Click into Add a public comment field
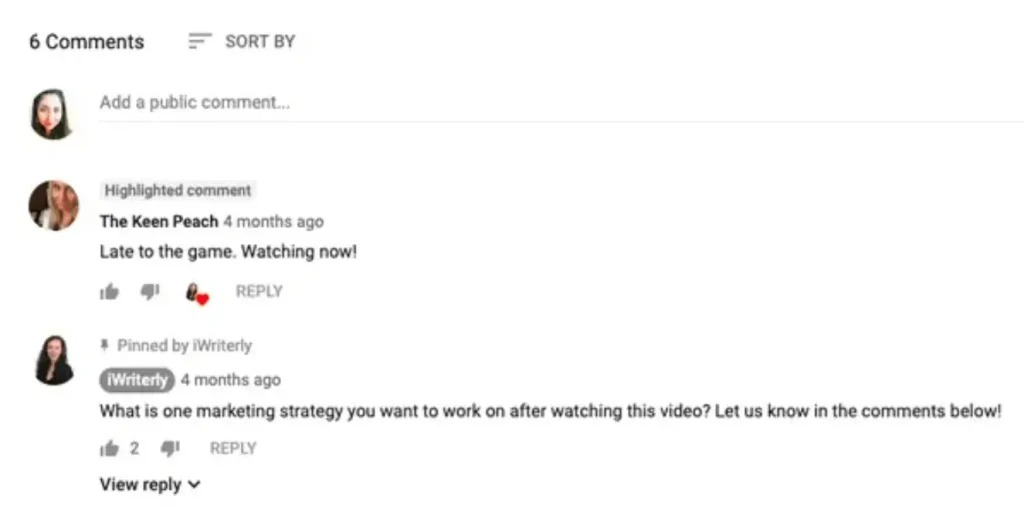Screen dimensions: 1024x513 562,103
